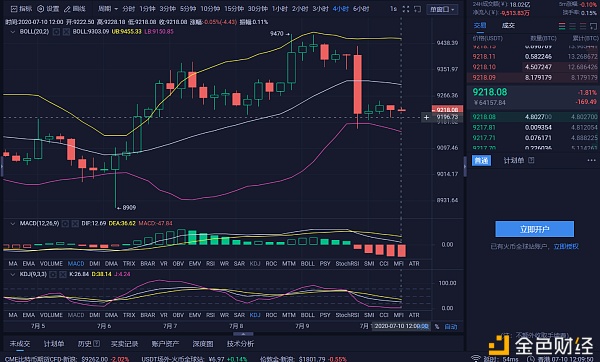Select the 分时 time-sharing view
Viewport: 600px width, 362px height.
(x=129, y=8)
